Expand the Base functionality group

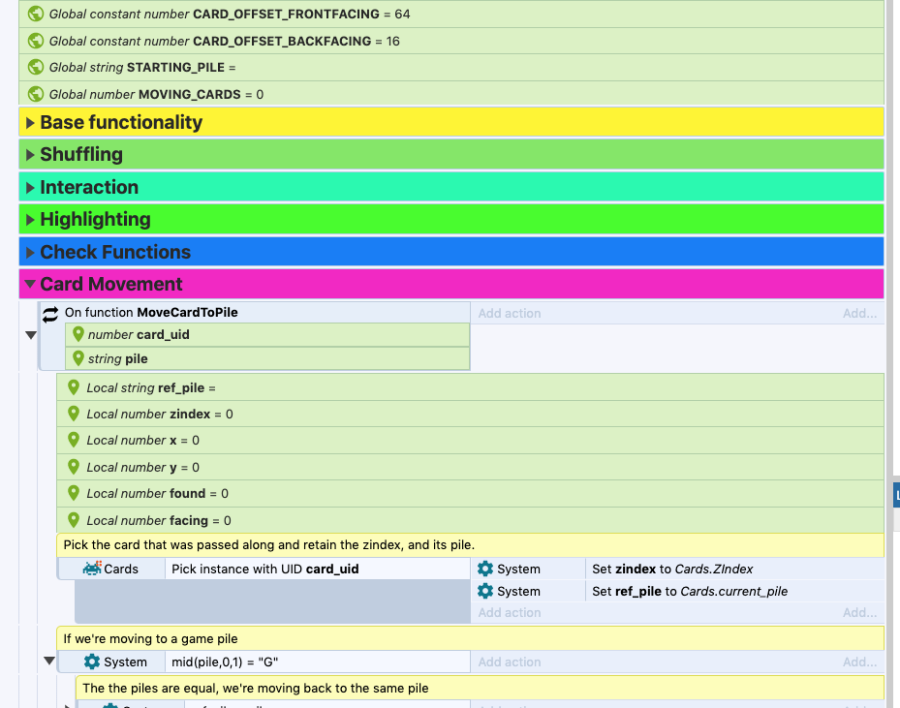[30, 123]
